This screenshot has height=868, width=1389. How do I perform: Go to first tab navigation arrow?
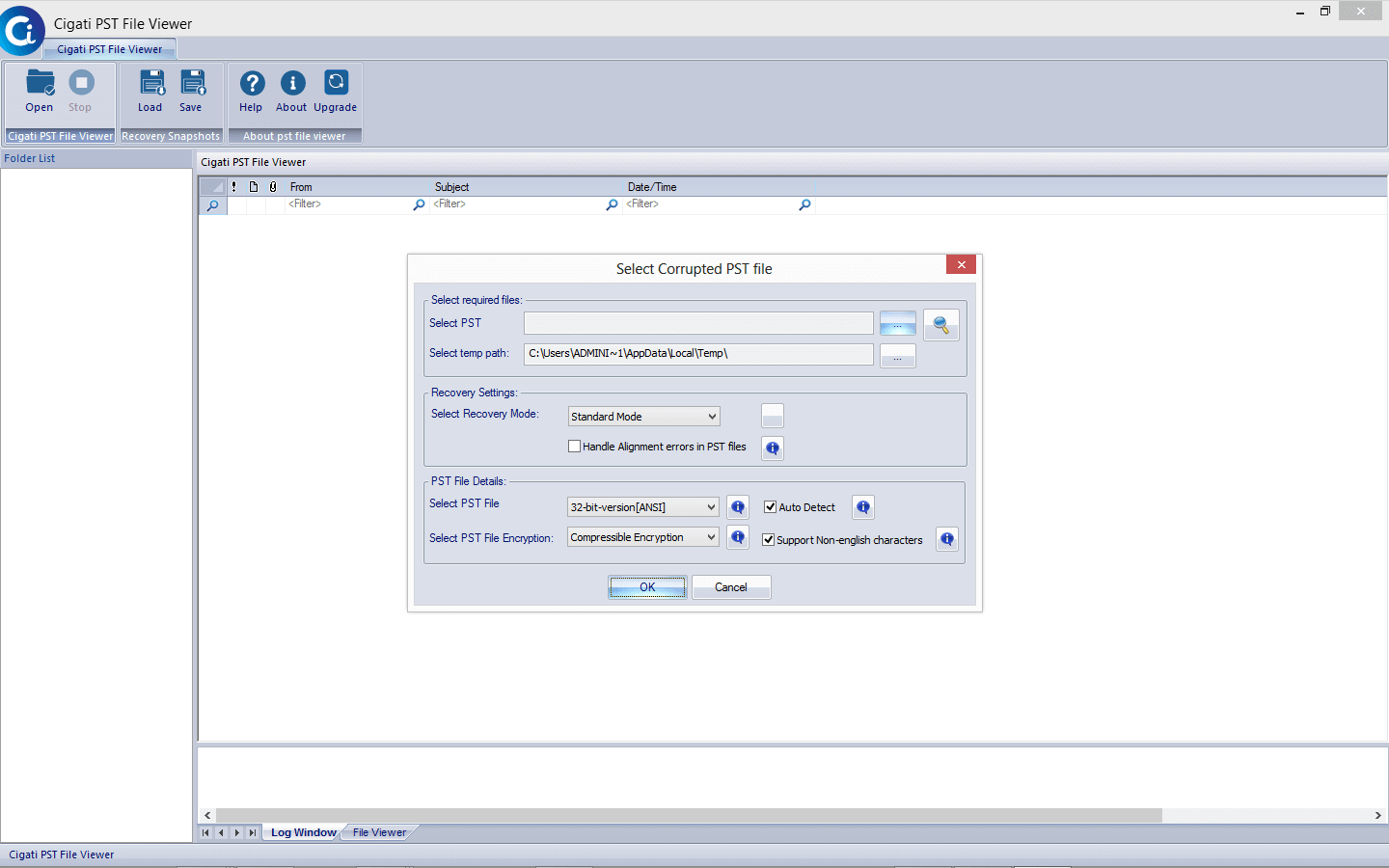205,832
